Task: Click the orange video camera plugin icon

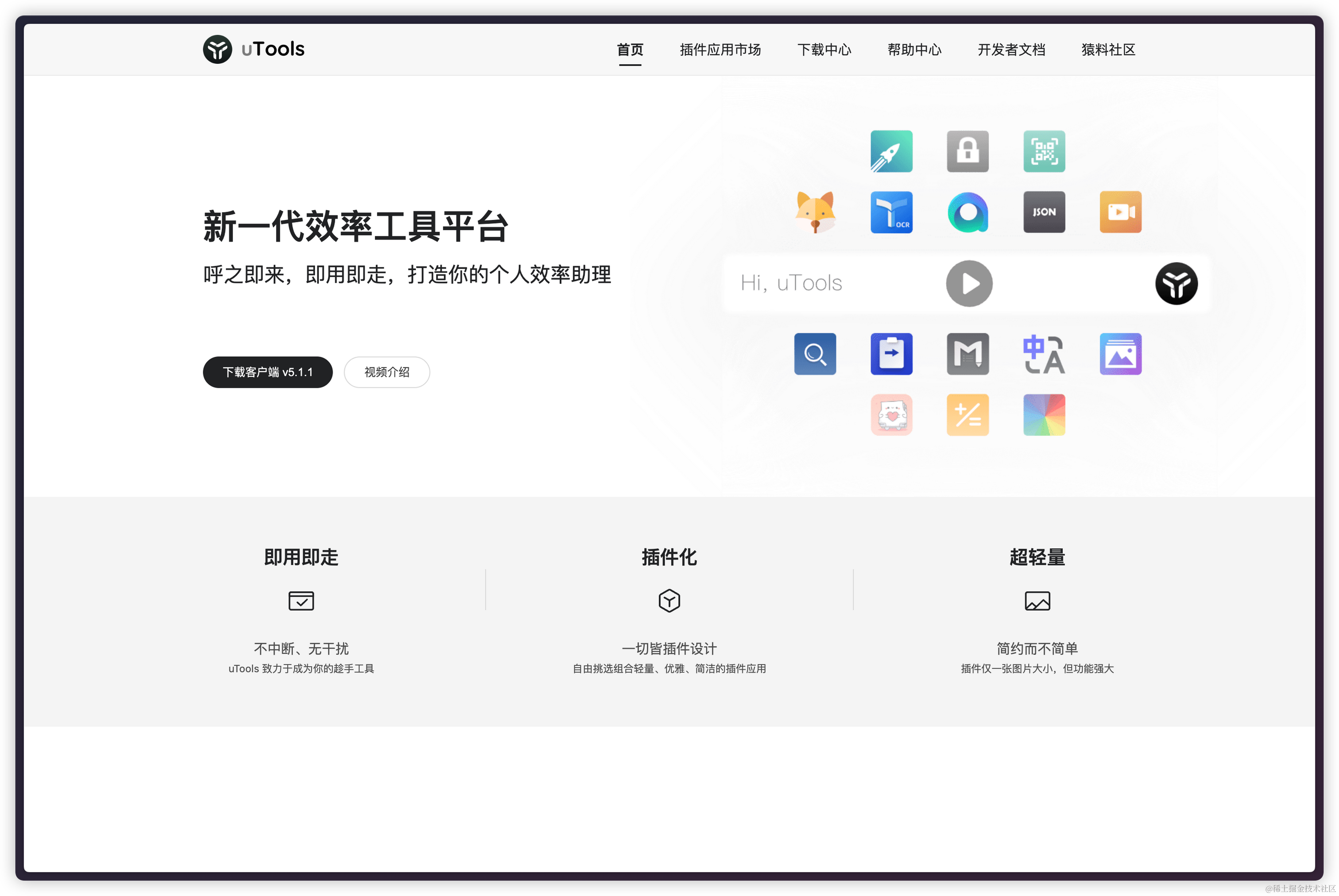Action: (x=1120, y=212)
